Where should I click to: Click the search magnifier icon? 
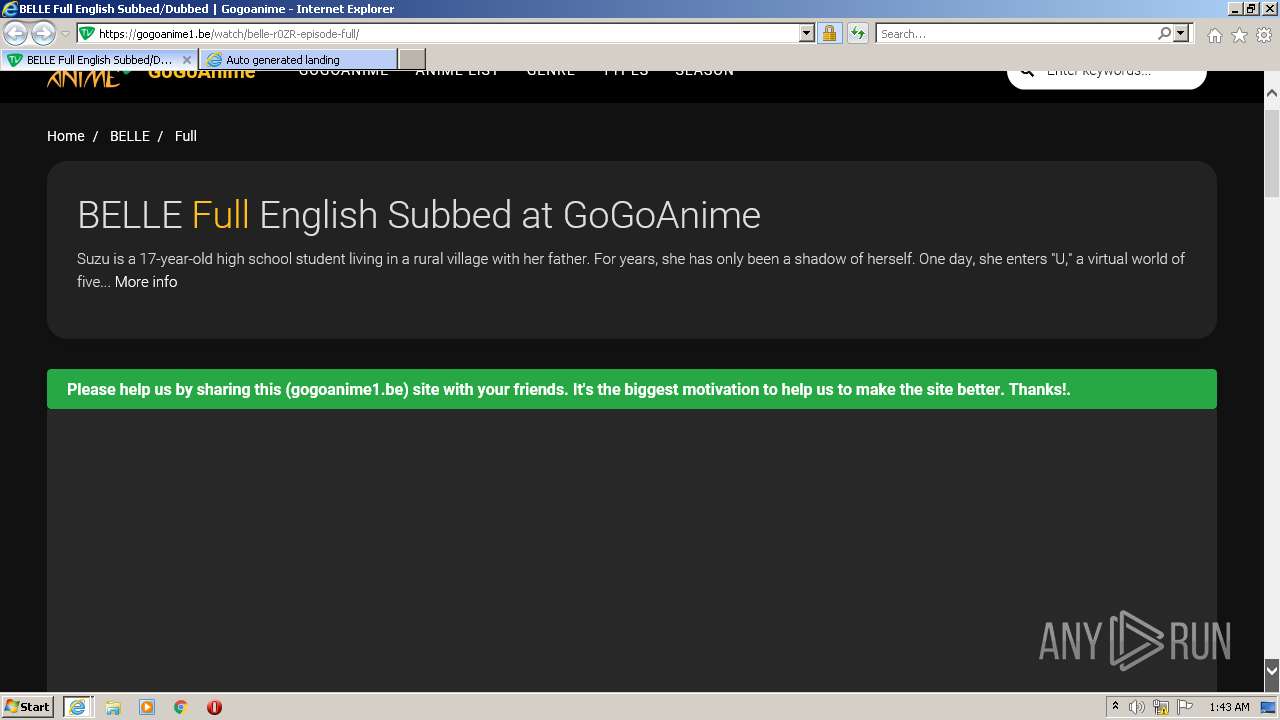click(1164, 33)
